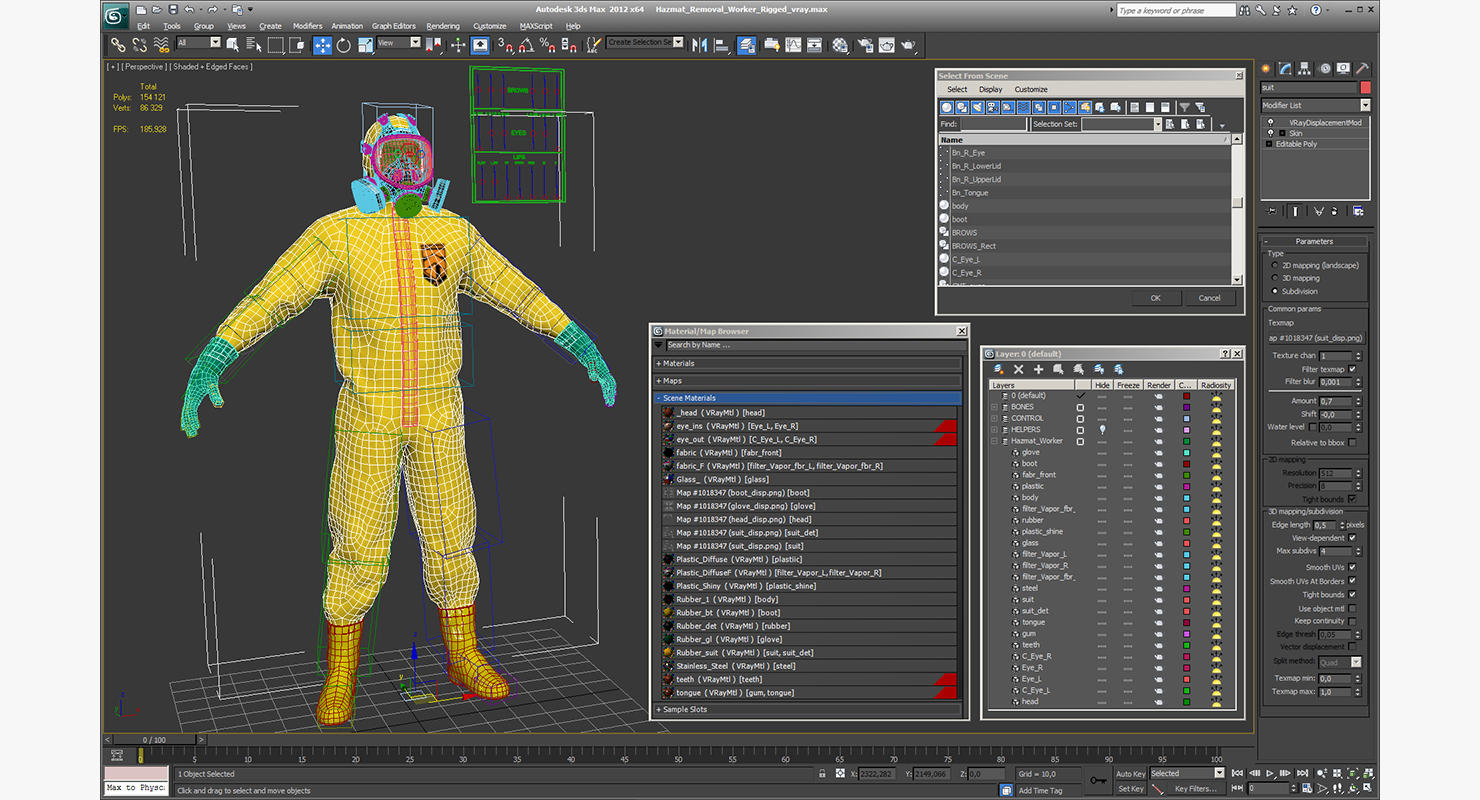
Task: Select the 2D mapping (landscape) radio button
Action: click(x=1275, y=266)
